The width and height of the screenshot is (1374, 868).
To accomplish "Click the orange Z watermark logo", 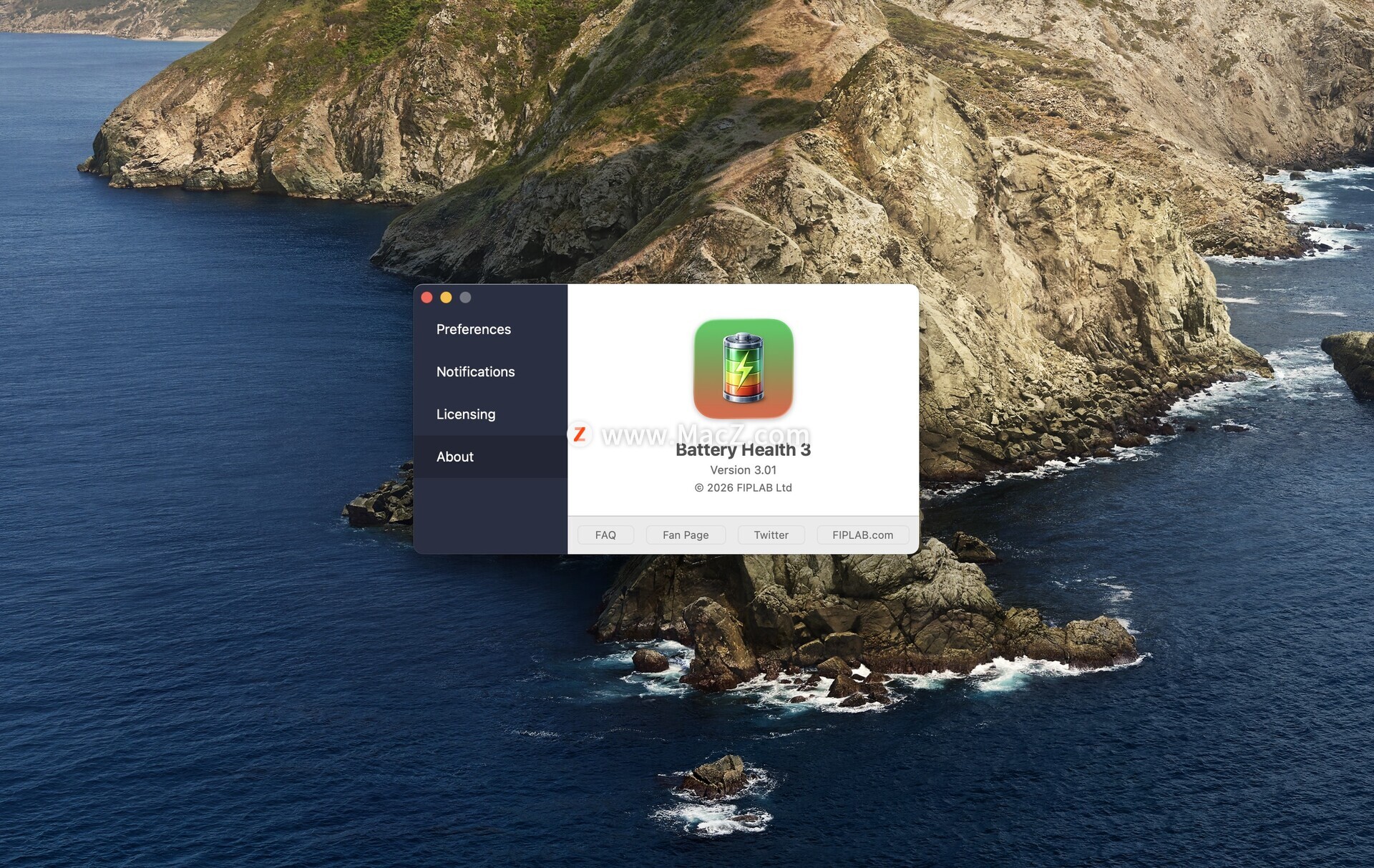I will [580, 434].
